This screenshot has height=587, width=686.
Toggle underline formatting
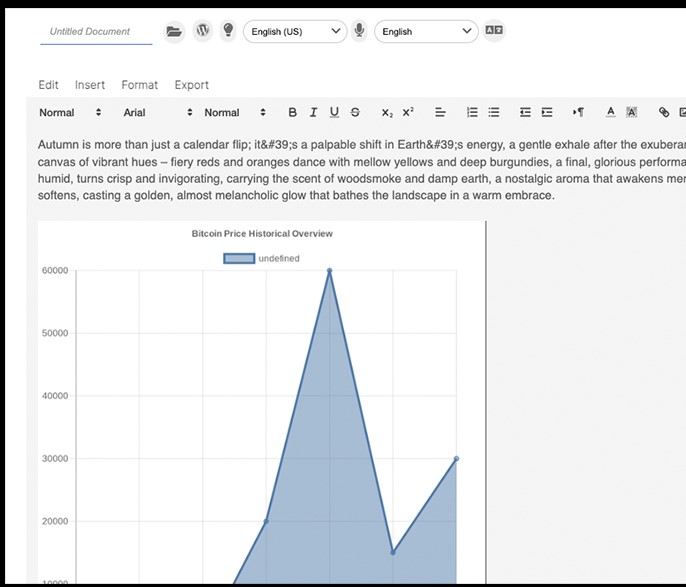[x=334, y=112]
